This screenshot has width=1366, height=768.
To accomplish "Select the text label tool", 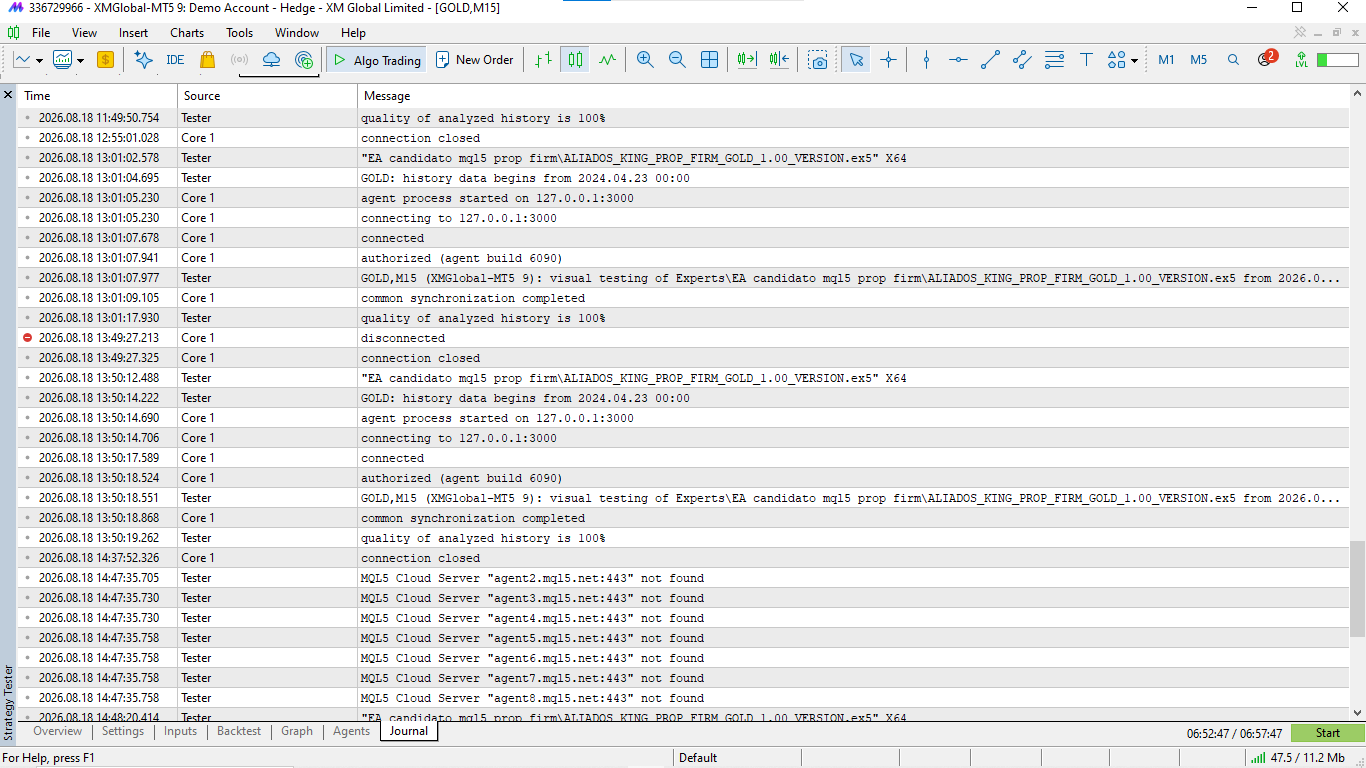I will (x=1086, y=60).
